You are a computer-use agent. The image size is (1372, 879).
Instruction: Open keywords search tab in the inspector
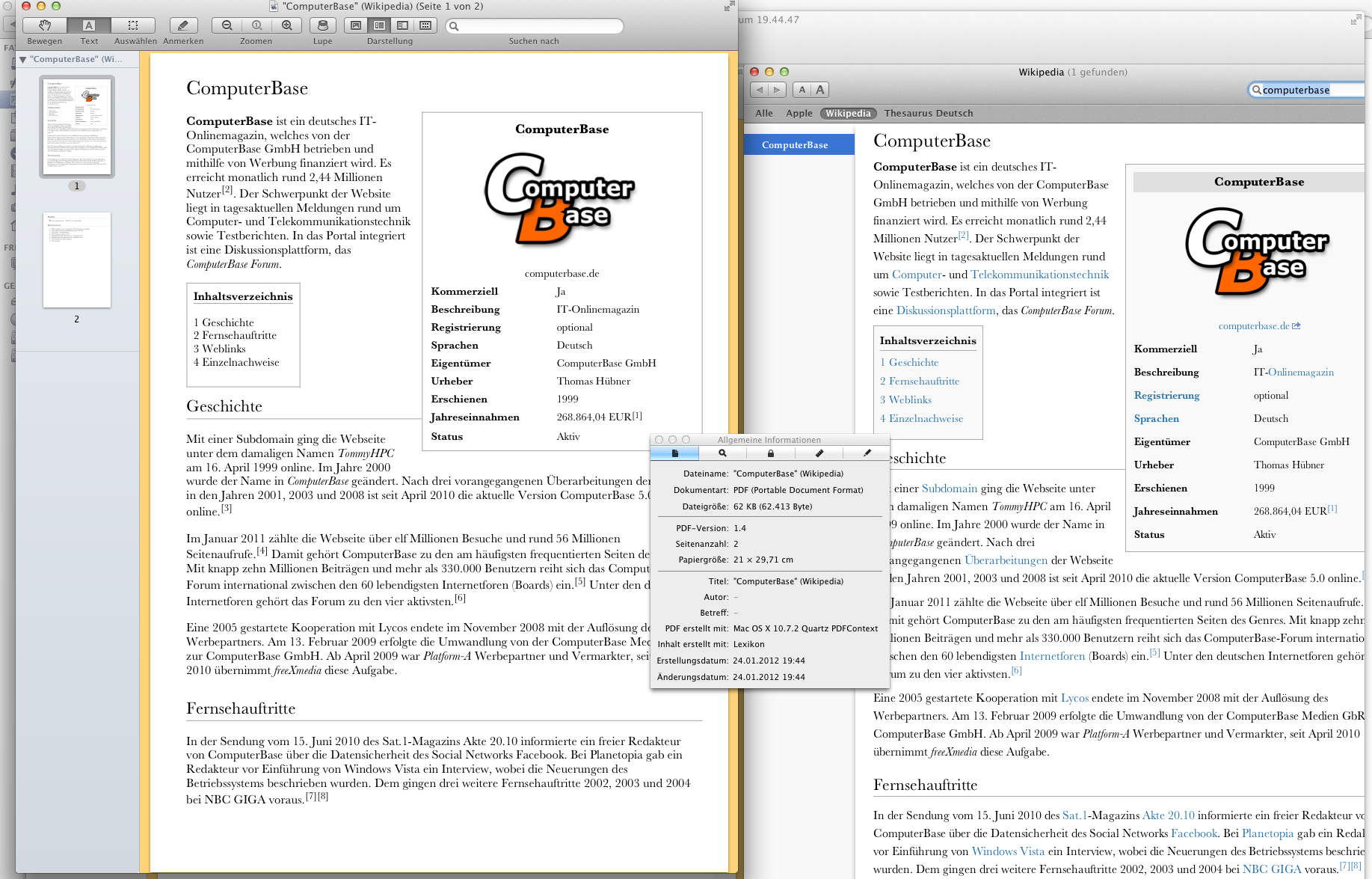pos(722,453)
